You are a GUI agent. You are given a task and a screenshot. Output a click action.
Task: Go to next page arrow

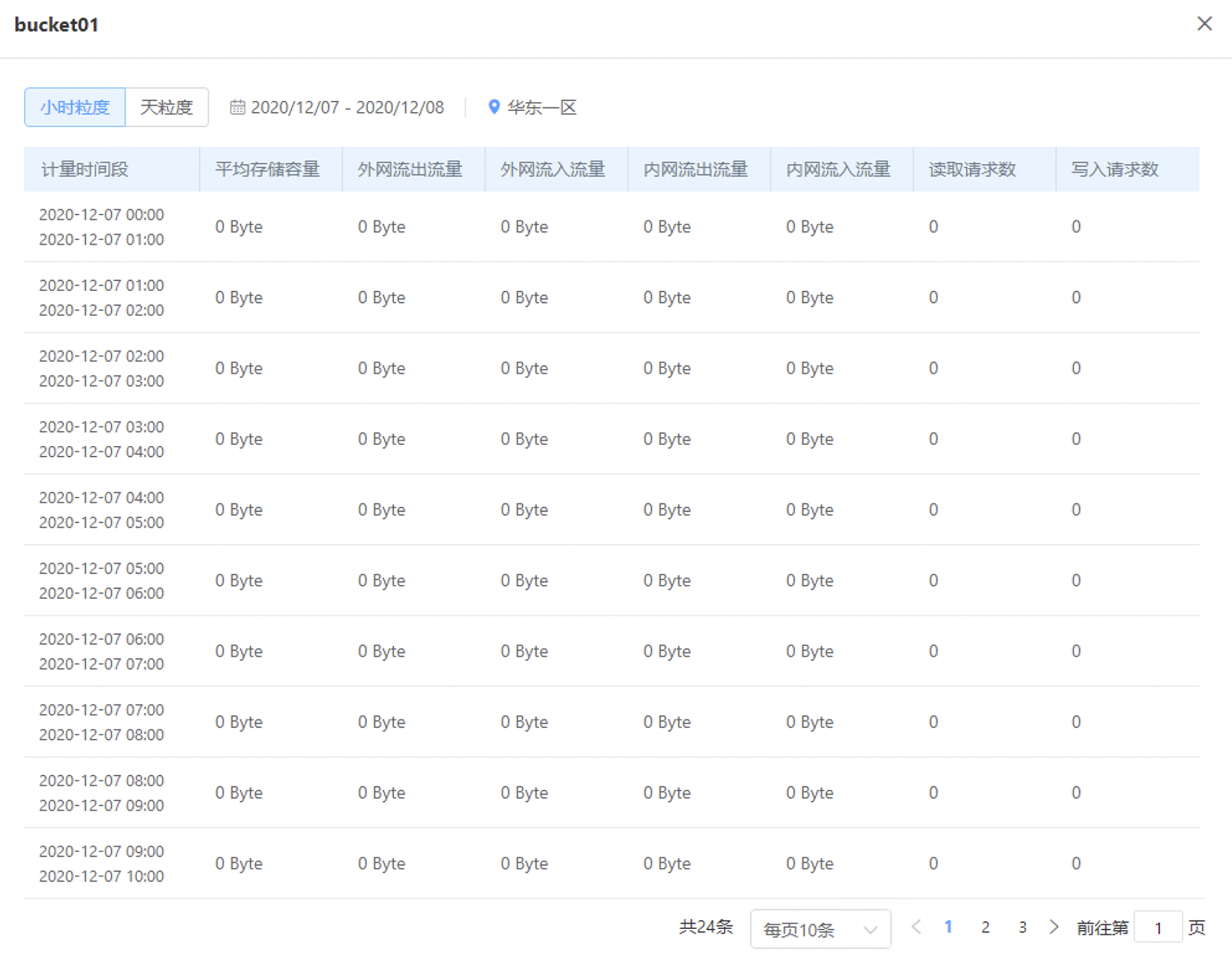click(1054, 927)
